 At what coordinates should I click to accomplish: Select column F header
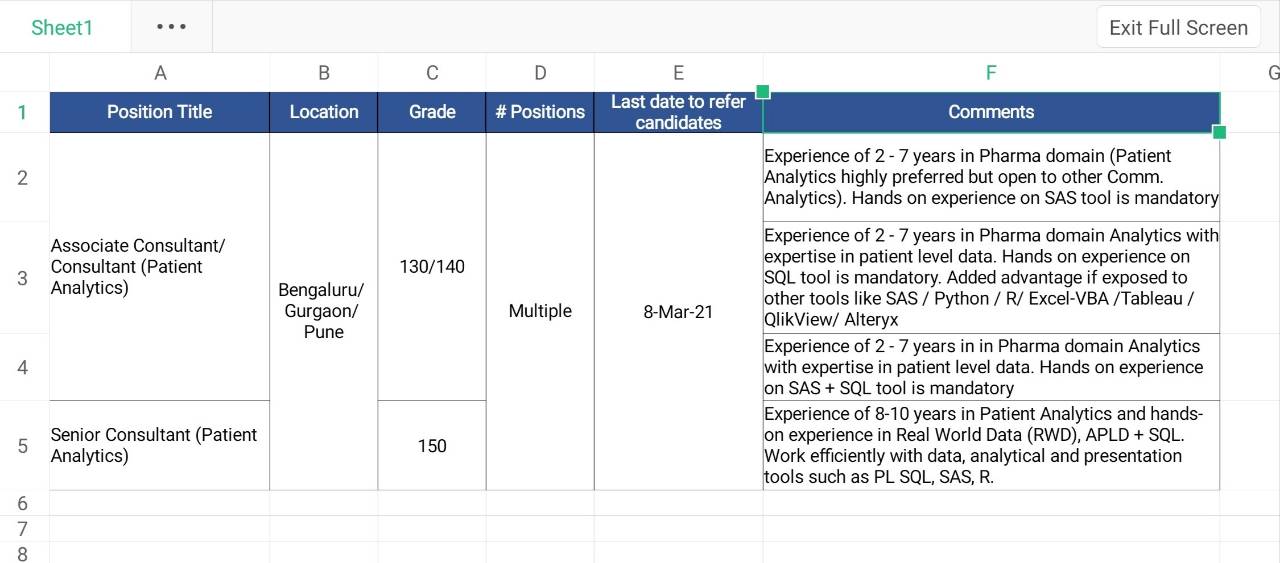[991, 72]
